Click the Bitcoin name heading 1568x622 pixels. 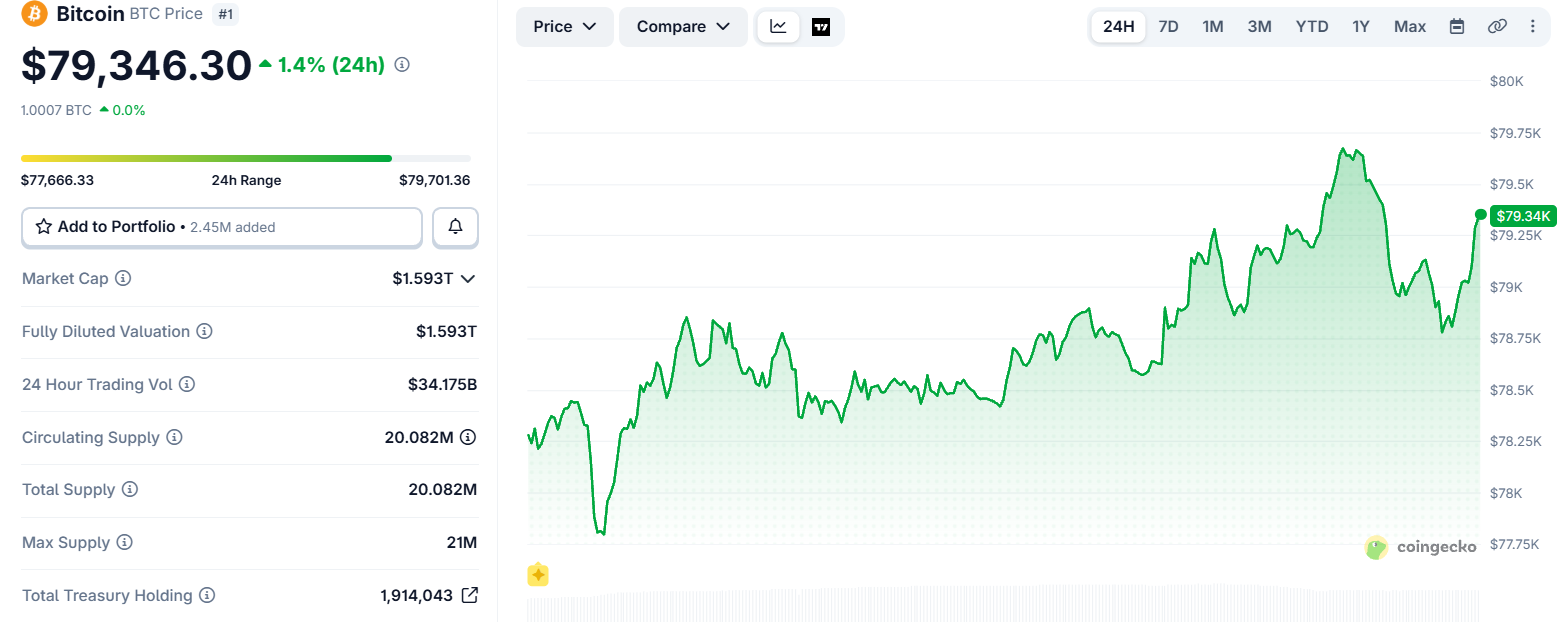pos(90,14)
